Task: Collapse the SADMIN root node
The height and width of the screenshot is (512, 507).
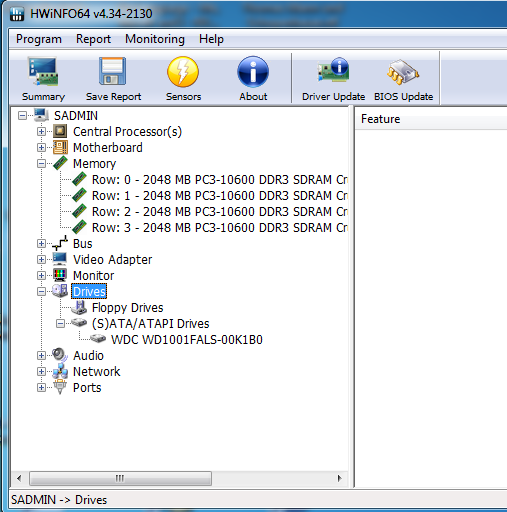Action: pyautogui.click(x=22, y=116)
